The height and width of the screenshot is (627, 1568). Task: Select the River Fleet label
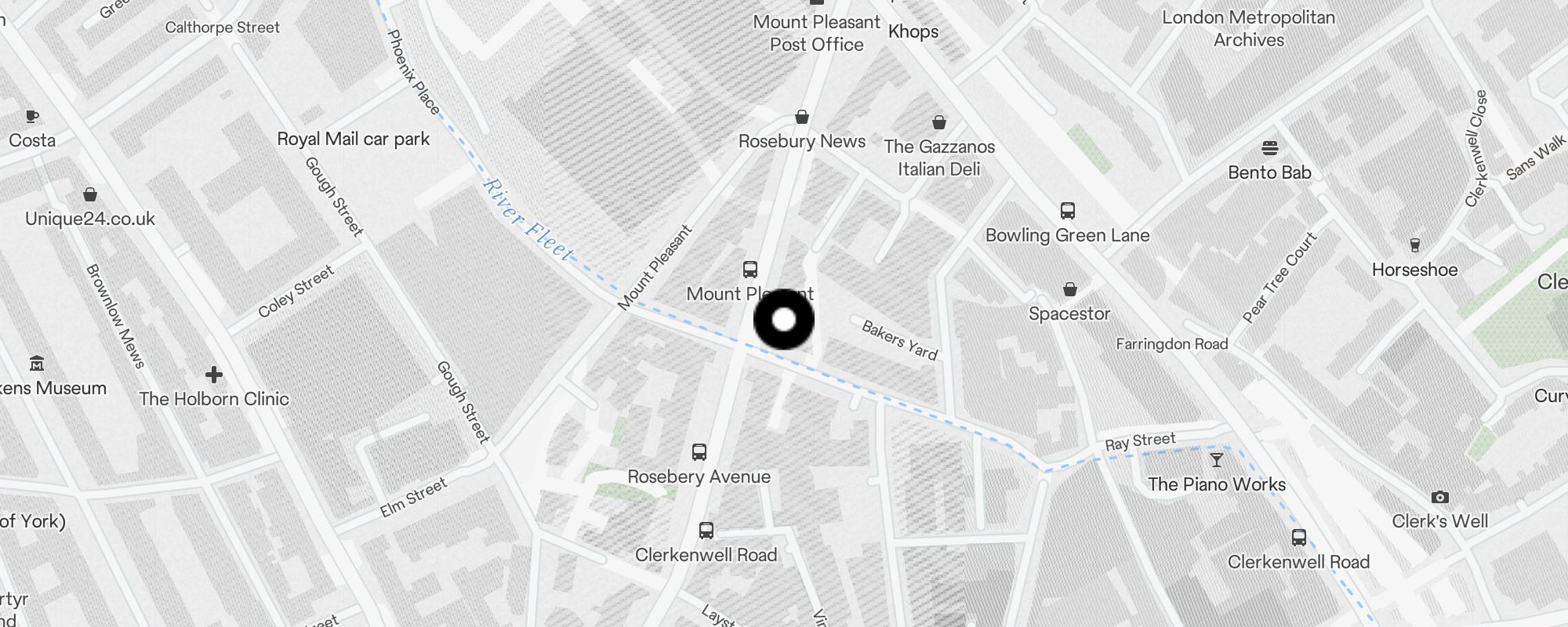pos(529,220)
